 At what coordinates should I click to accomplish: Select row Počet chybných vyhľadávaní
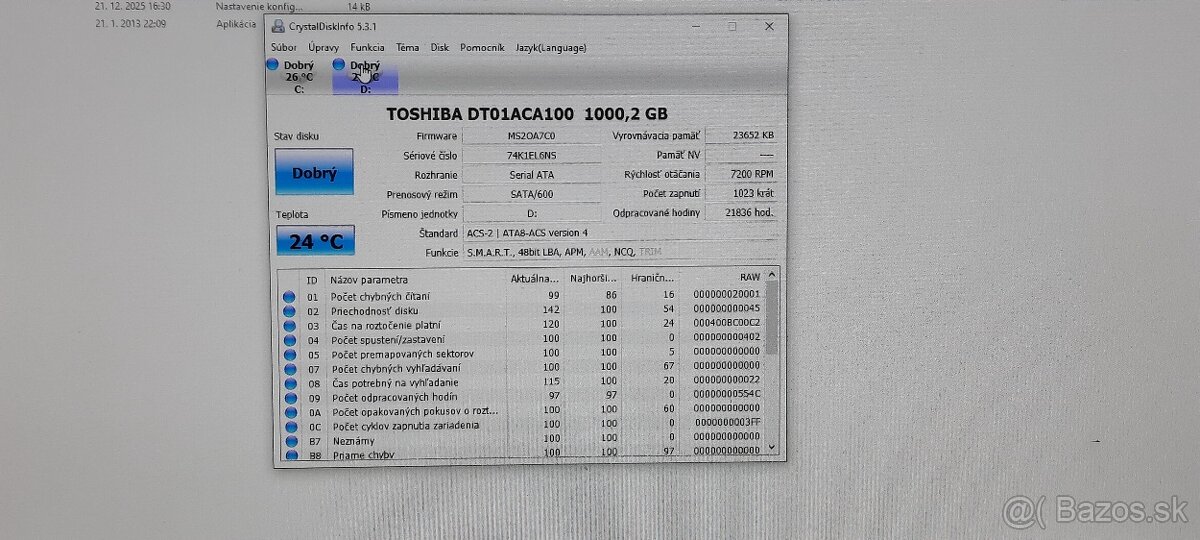(x=521, y=368)
